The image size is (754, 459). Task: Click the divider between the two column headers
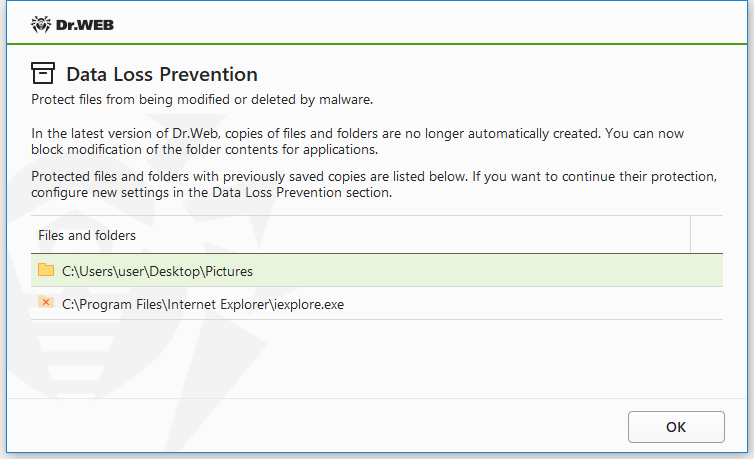691,235
